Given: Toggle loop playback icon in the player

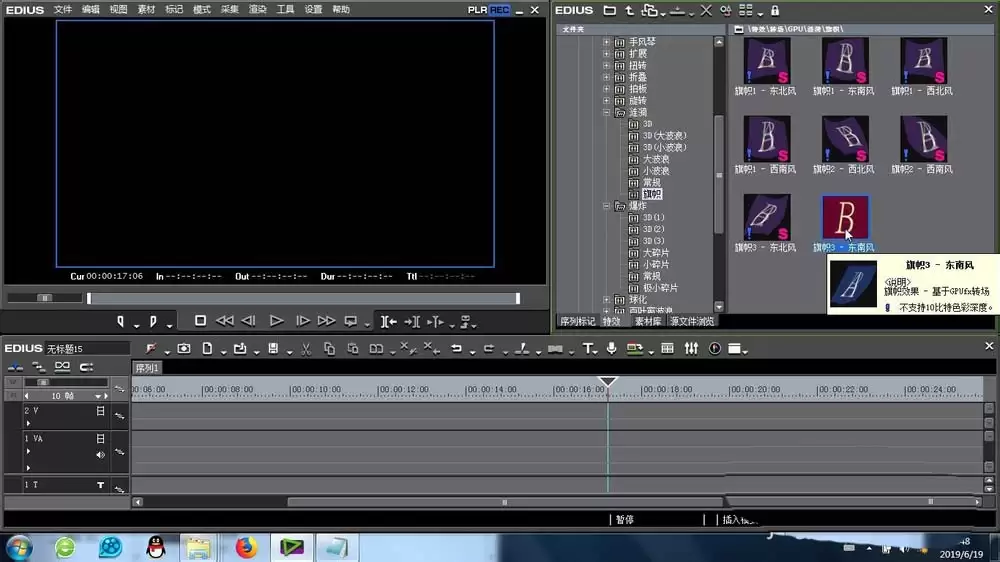Looking at the screenshot, I should [x=351, y=321].
